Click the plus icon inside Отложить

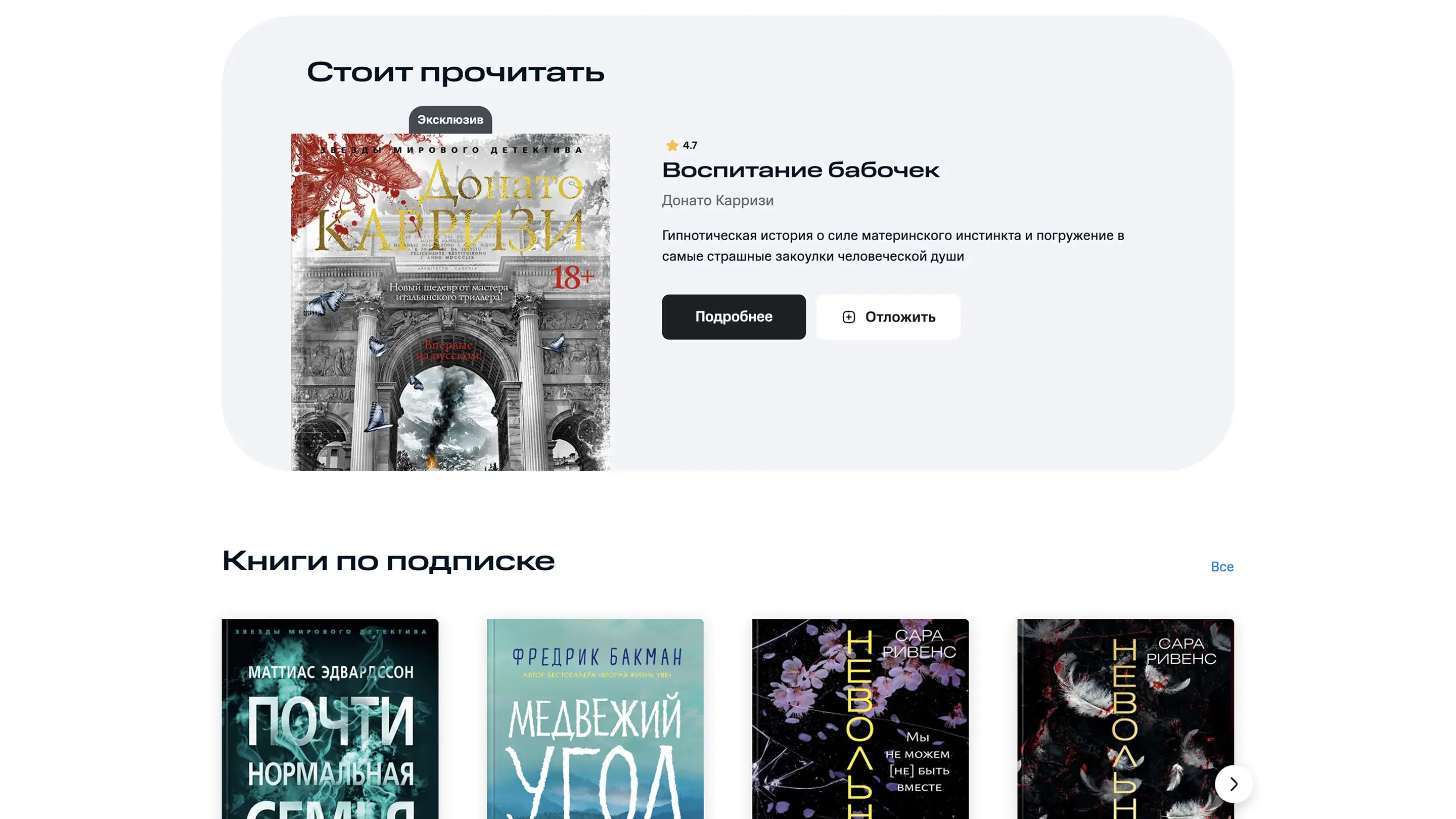(x=848, y=317)
